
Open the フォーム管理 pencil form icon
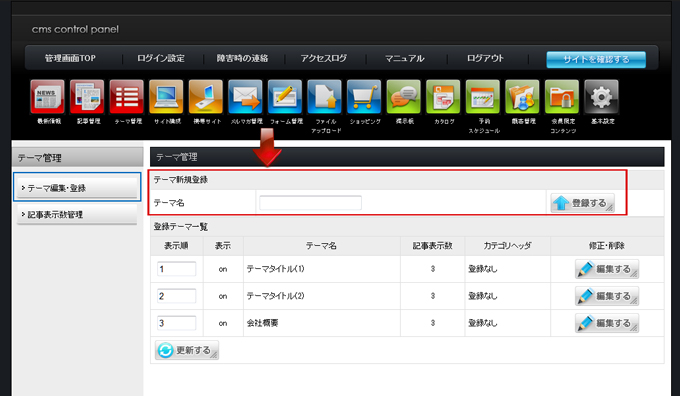point(285,97)
